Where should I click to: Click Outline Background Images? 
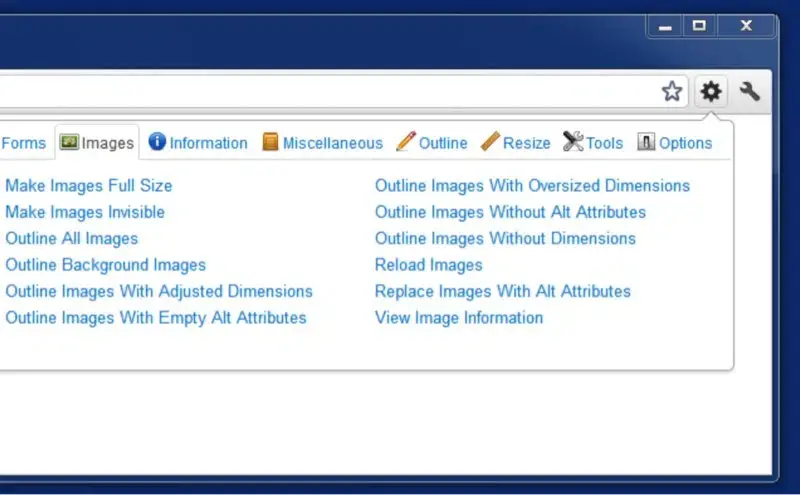tap(106, 265)
